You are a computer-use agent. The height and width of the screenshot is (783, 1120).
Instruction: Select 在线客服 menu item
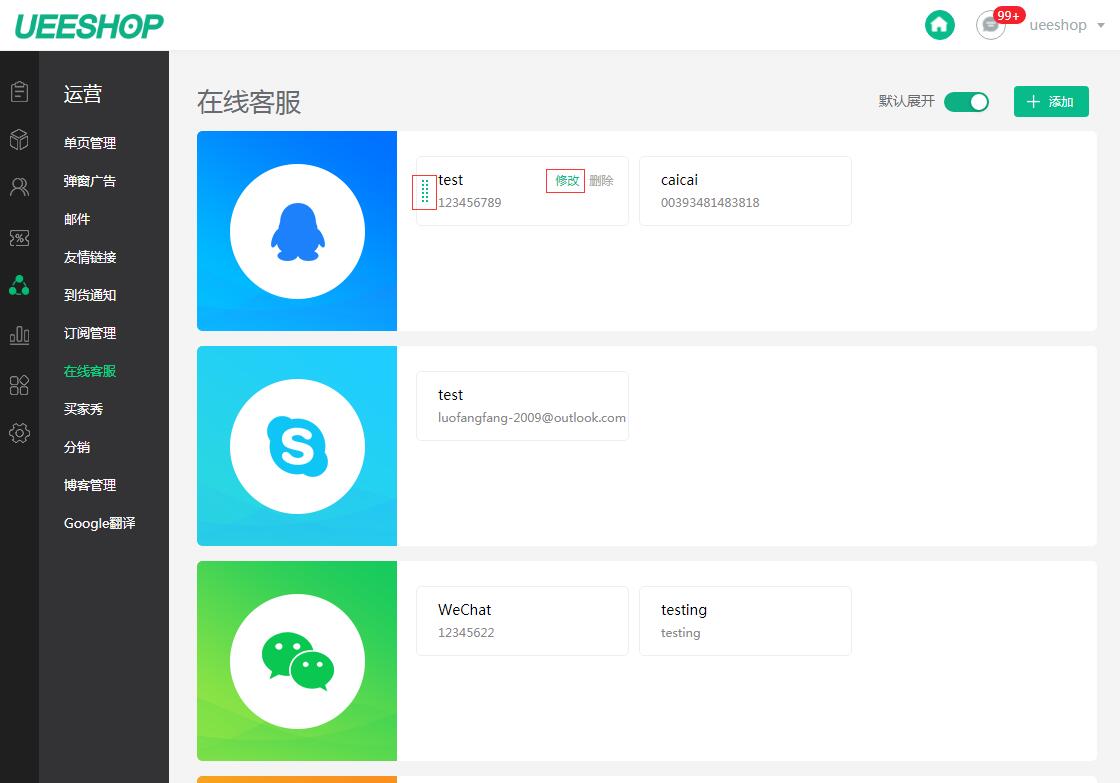pos(90,371)
